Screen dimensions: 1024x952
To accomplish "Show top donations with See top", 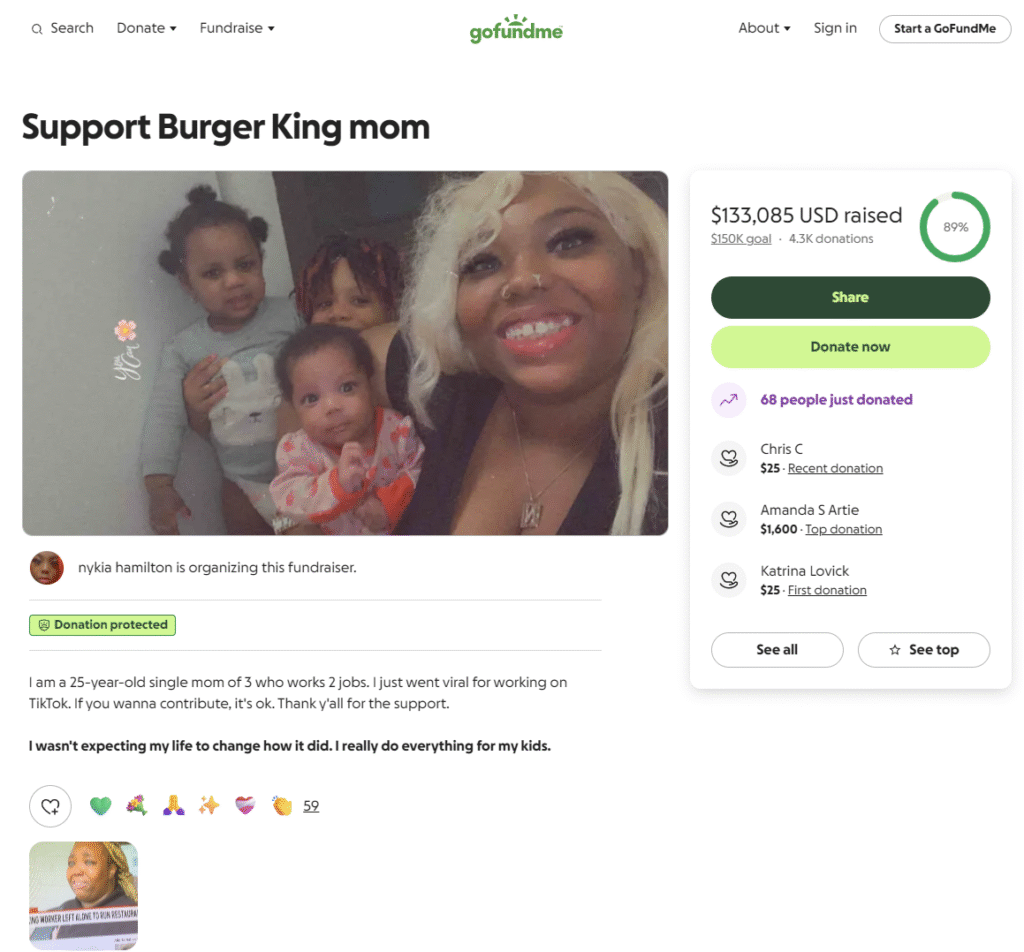I will point(923,650).
